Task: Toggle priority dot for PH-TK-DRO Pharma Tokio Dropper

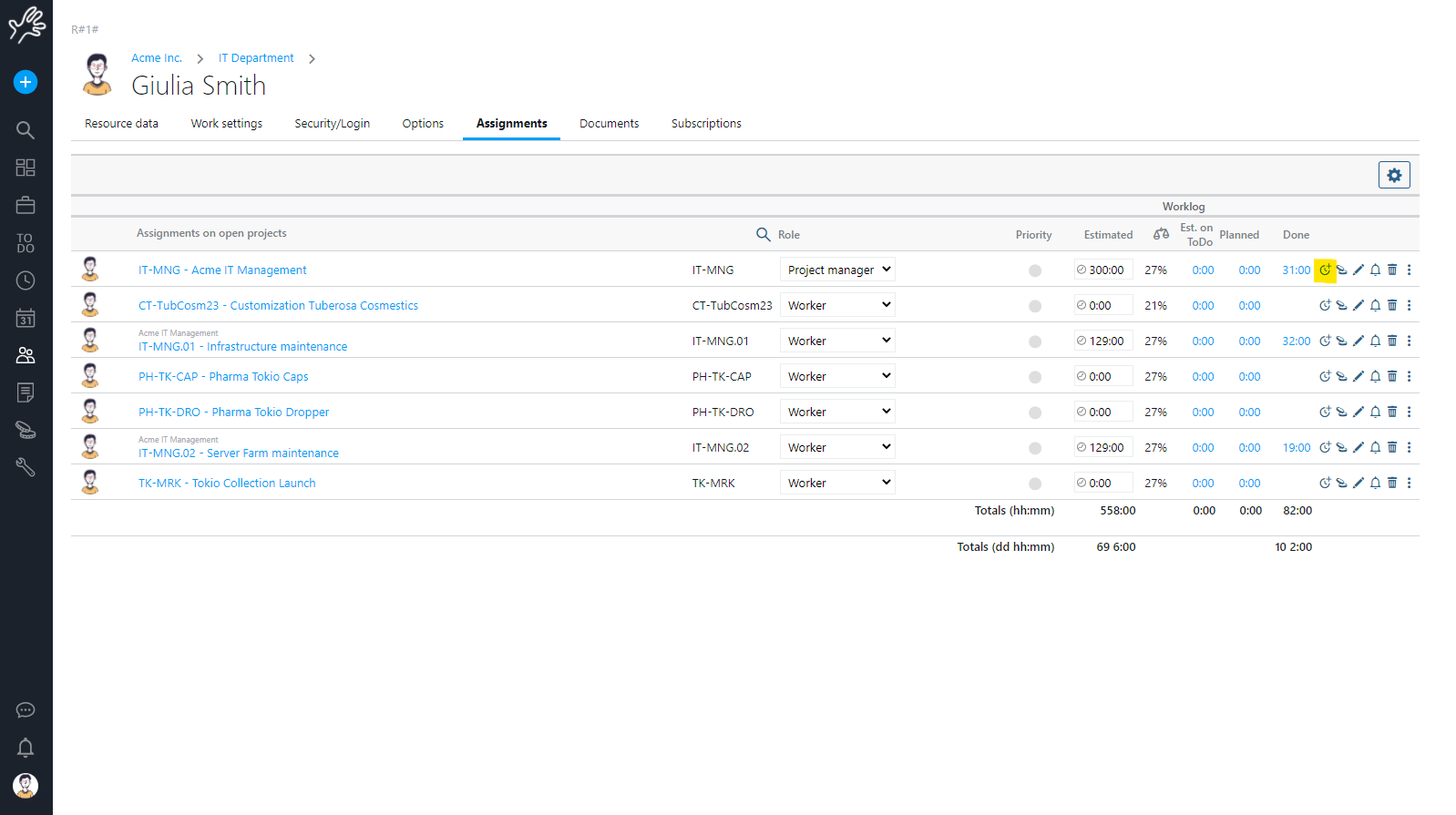Action: point(1034,413)
